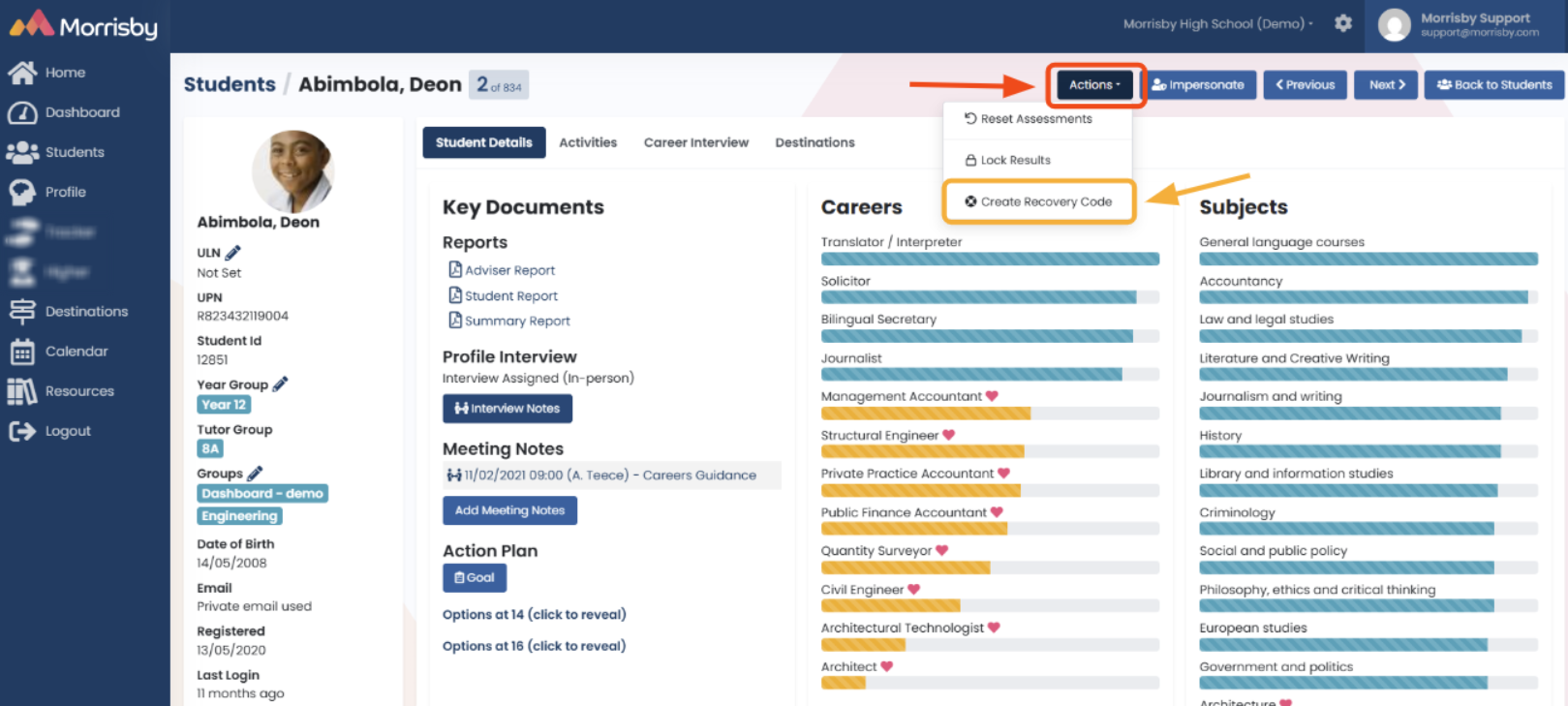This screenshot has height=706, width=1568.
Task: Expand Options at 14
Action: 535,614
